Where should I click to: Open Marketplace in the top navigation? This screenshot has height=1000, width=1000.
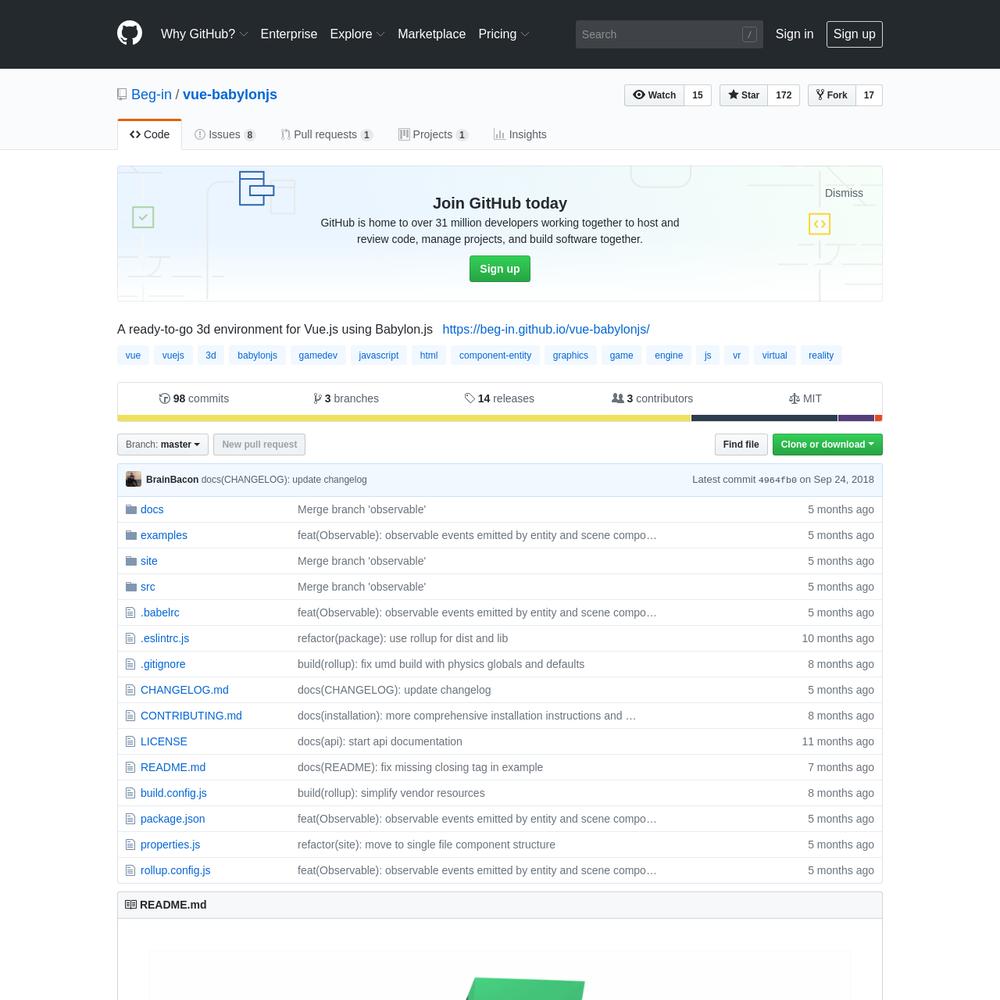click(x=432, y=34)
